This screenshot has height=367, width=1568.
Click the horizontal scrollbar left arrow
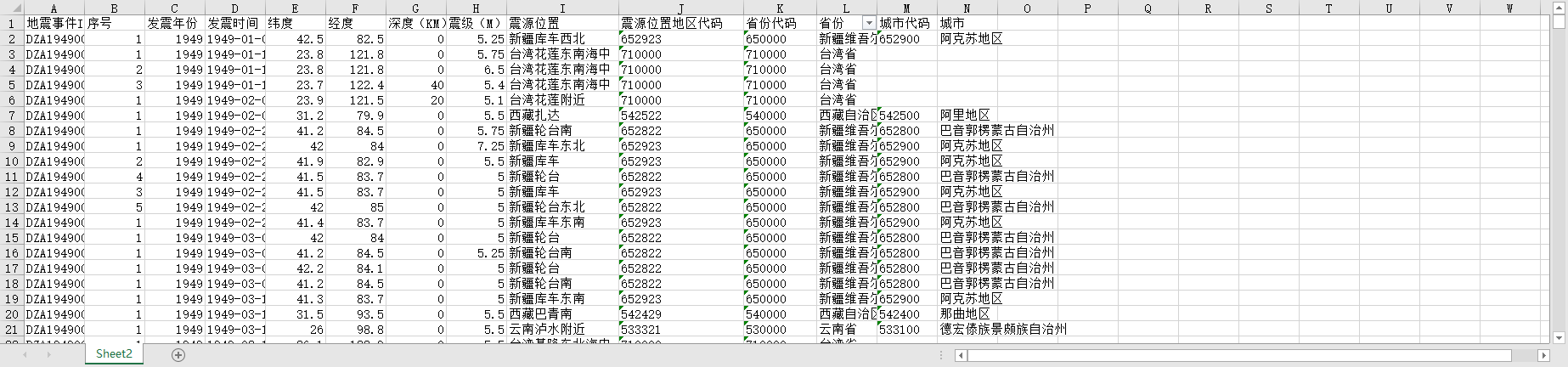point(961,355)
